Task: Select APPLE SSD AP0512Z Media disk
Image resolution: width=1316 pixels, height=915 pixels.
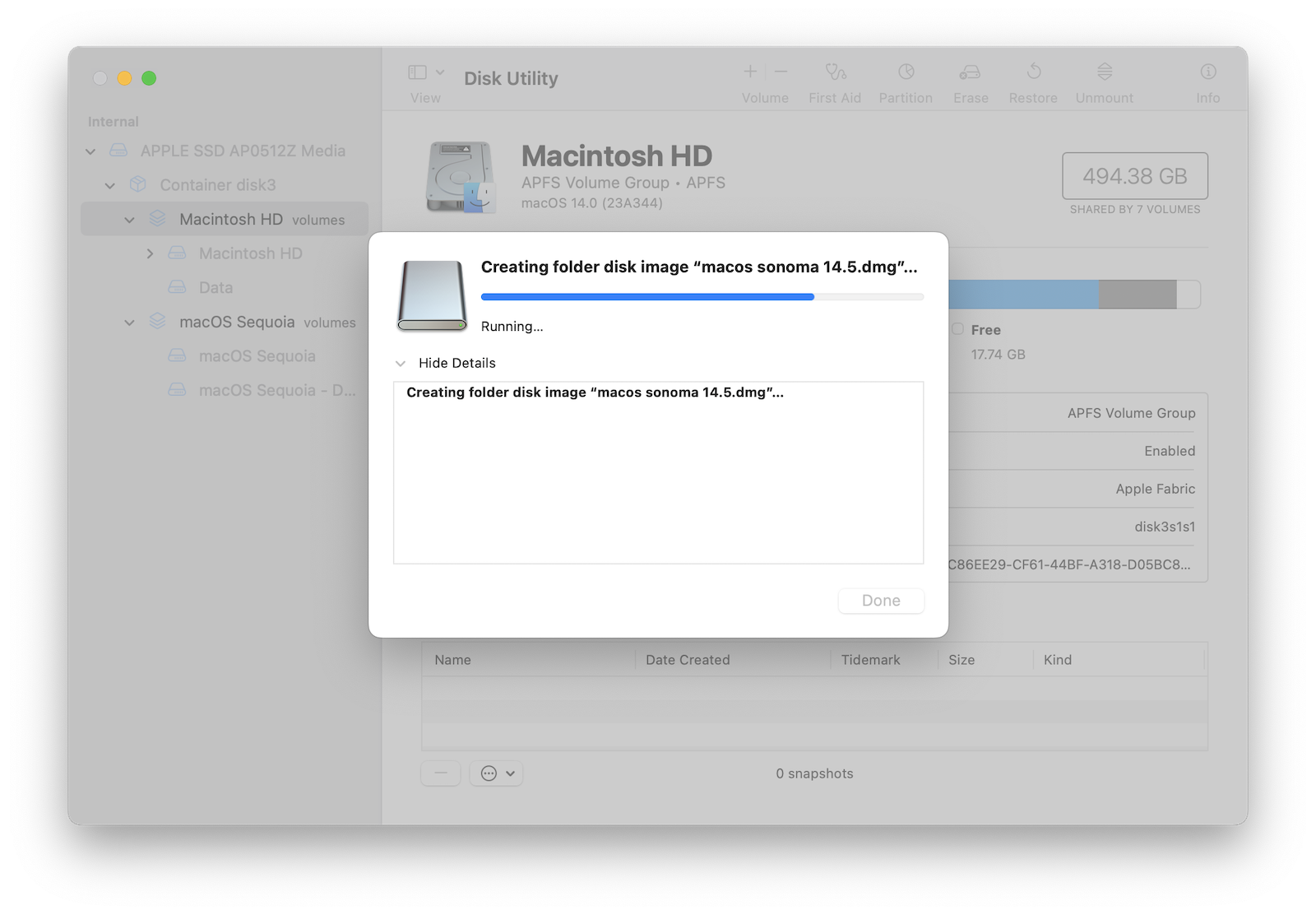Action: click(x=243, y=151)
